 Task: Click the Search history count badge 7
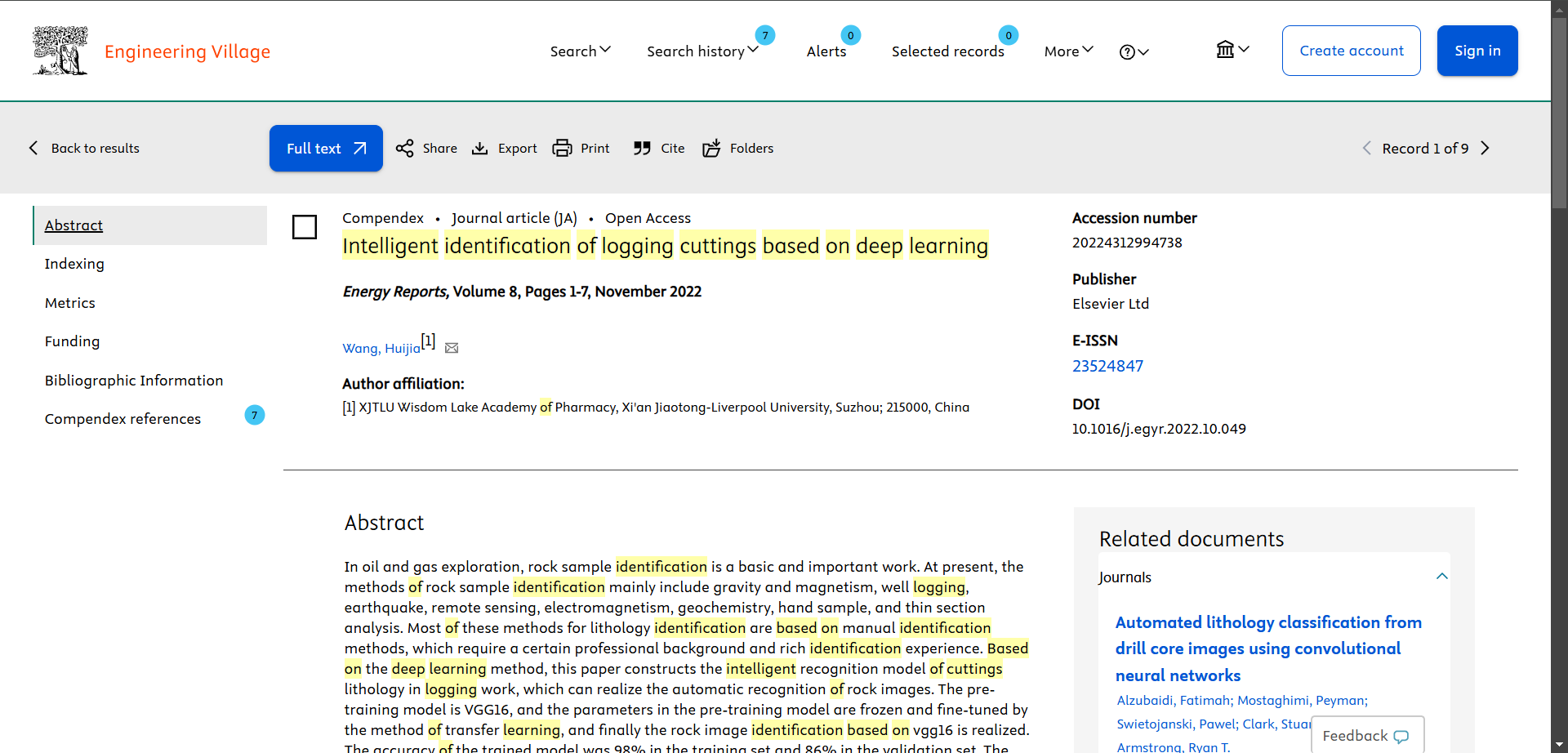(765, 35)
